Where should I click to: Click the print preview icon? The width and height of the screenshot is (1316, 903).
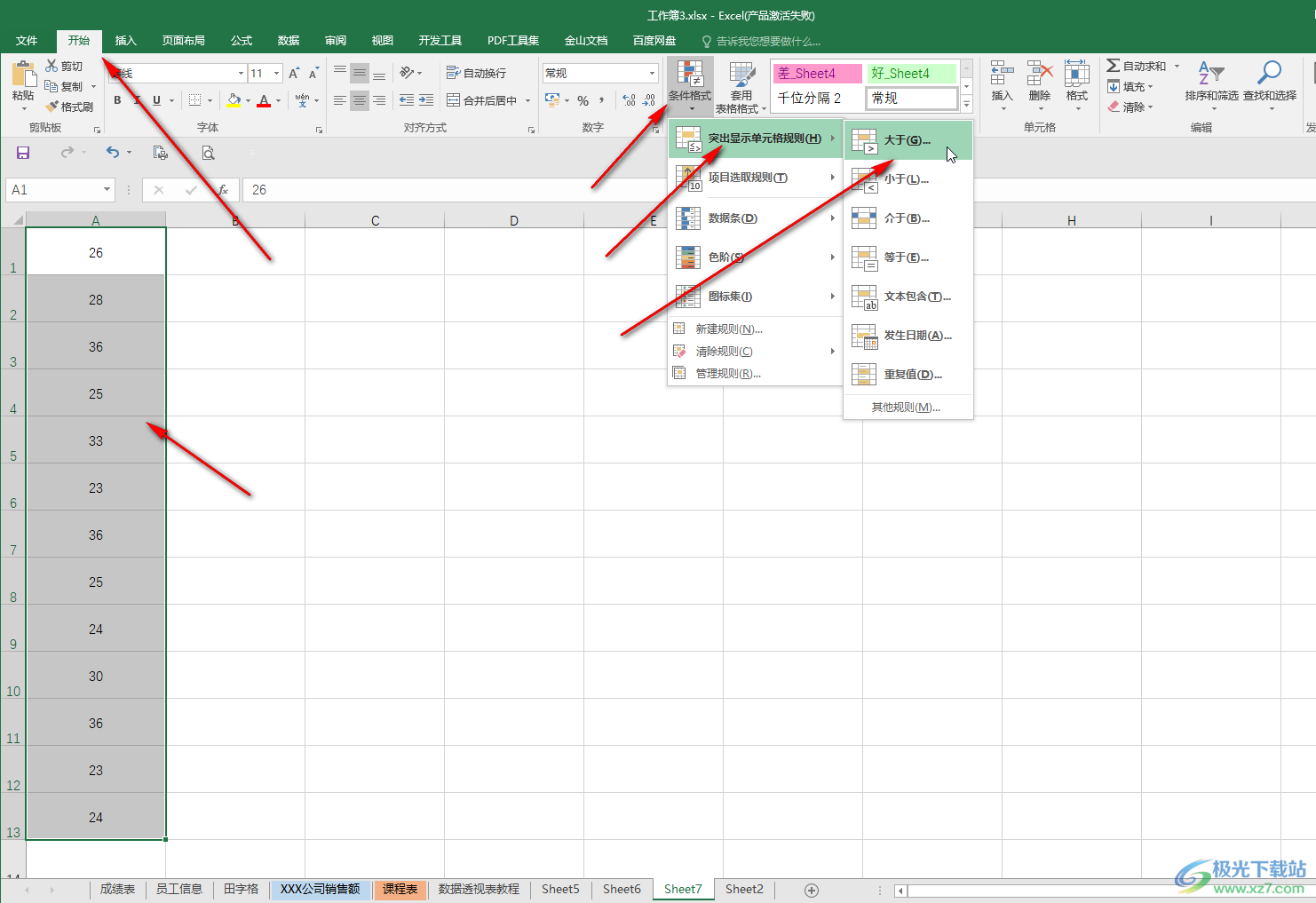(x=208, y=153)
